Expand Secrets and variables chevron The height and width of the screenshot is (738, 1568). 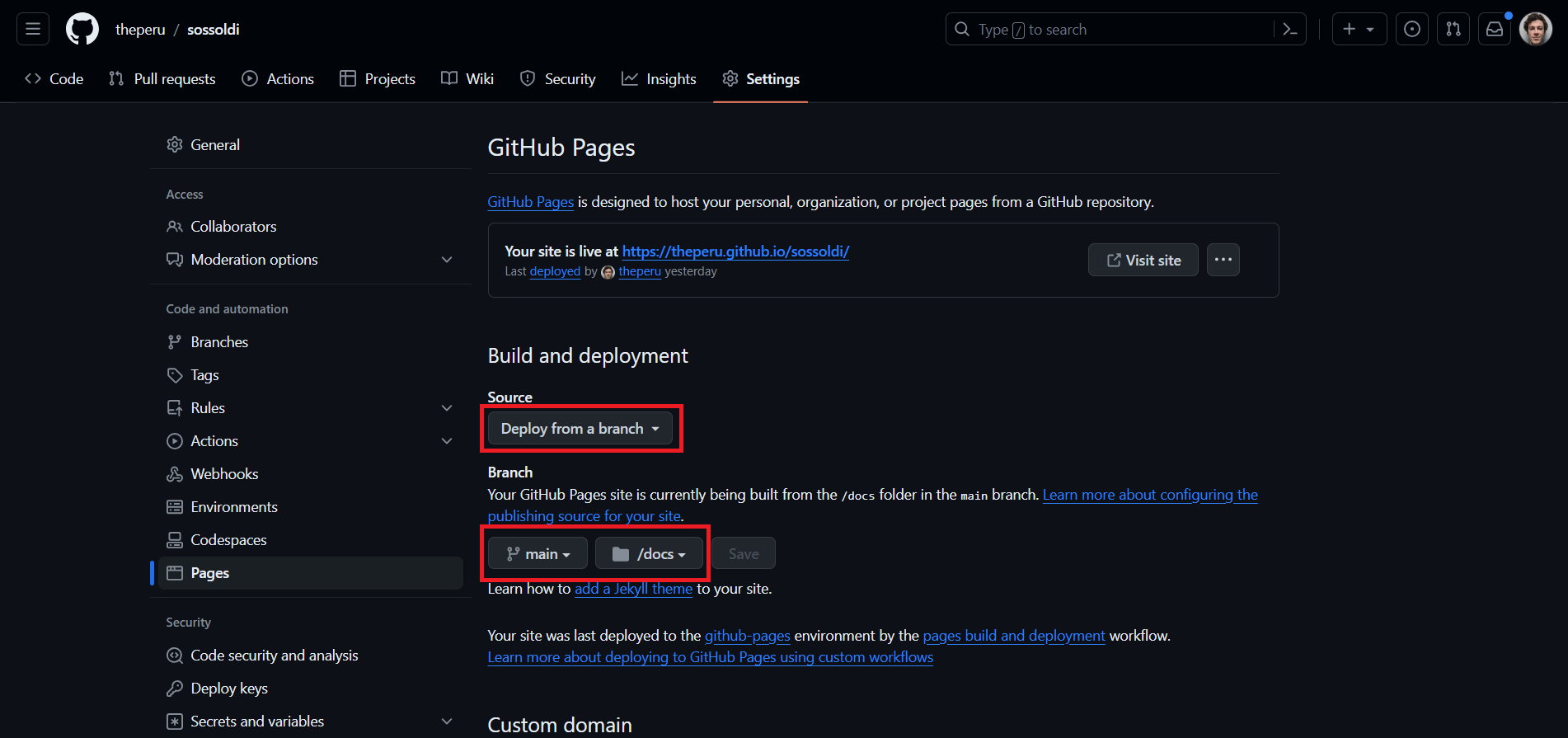click(447, 721)
